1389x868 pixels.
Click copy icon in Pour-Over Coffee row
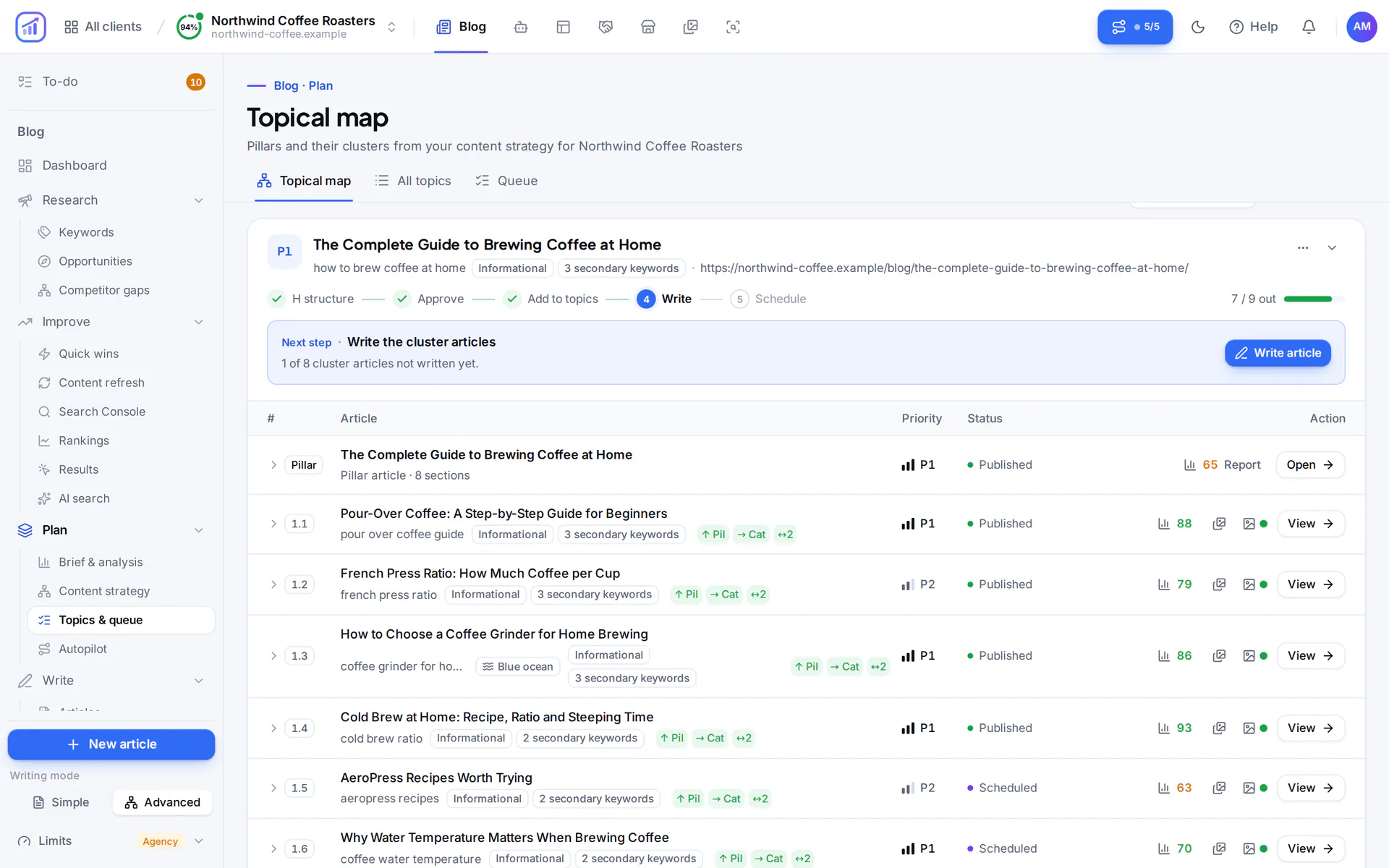pos(1219,524)
